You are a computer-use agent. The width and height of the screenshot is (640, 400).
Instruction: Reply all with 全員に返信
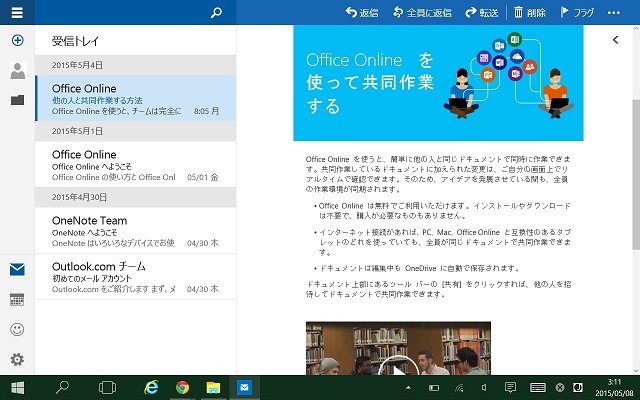pyautogui.click(x=422, y=12)
